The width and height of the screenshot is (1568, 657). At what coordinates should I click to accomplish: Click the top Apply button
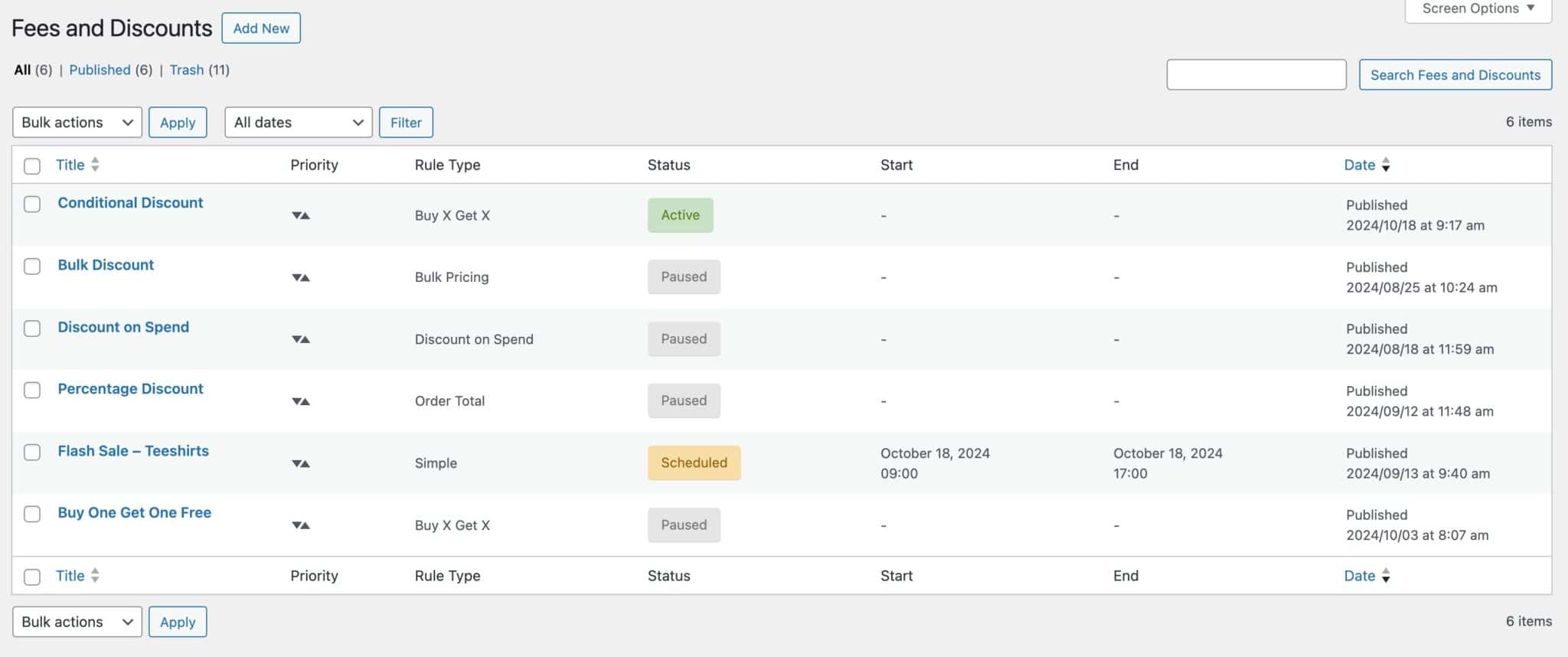click(x=178, y=123)
